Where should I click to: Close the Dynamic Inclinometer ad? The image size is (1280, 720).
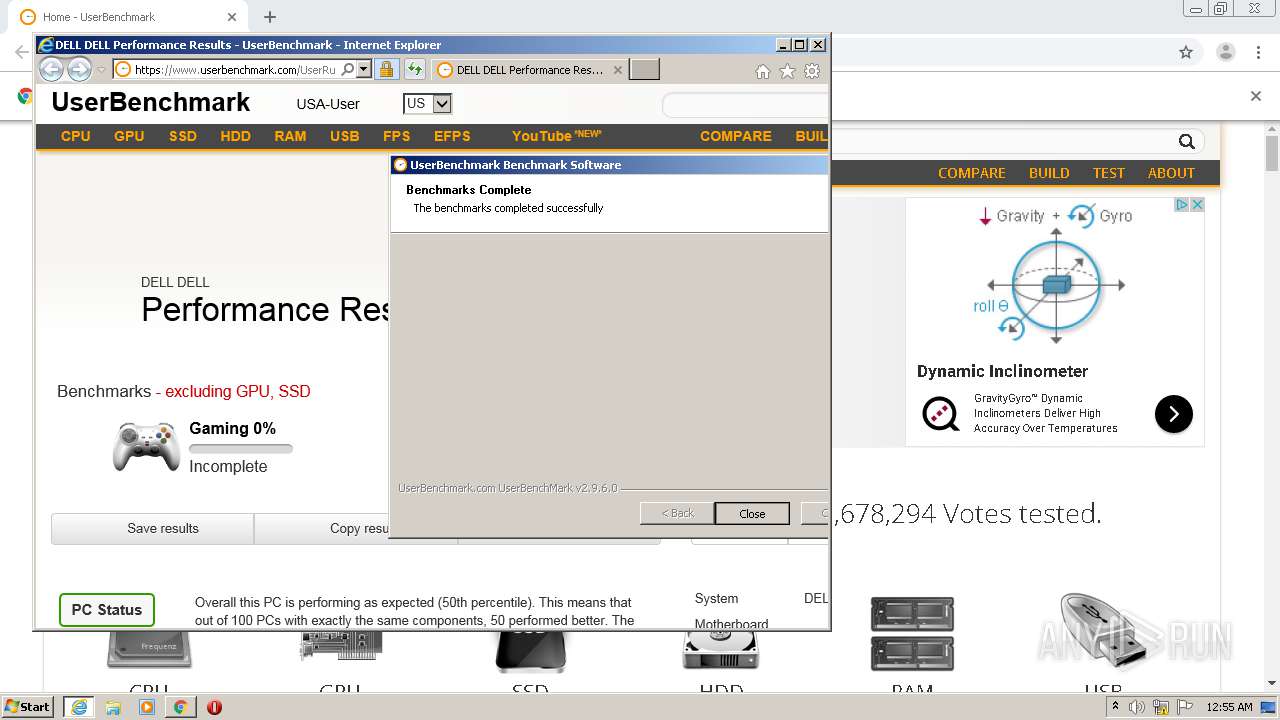point(1197,204)
